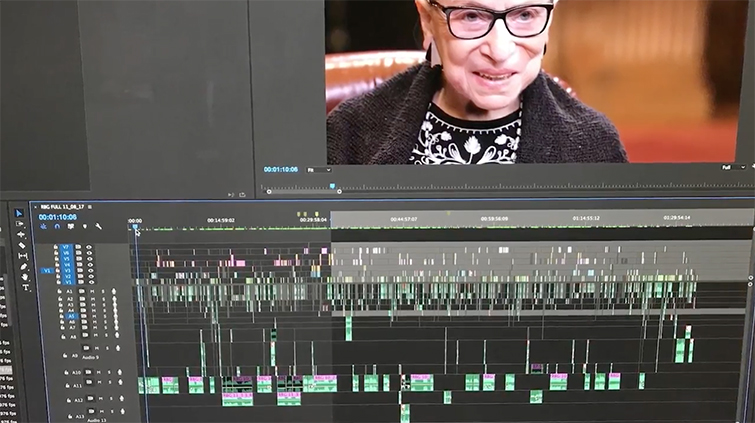Hide video track V7 with eye icon

point(89,246)
